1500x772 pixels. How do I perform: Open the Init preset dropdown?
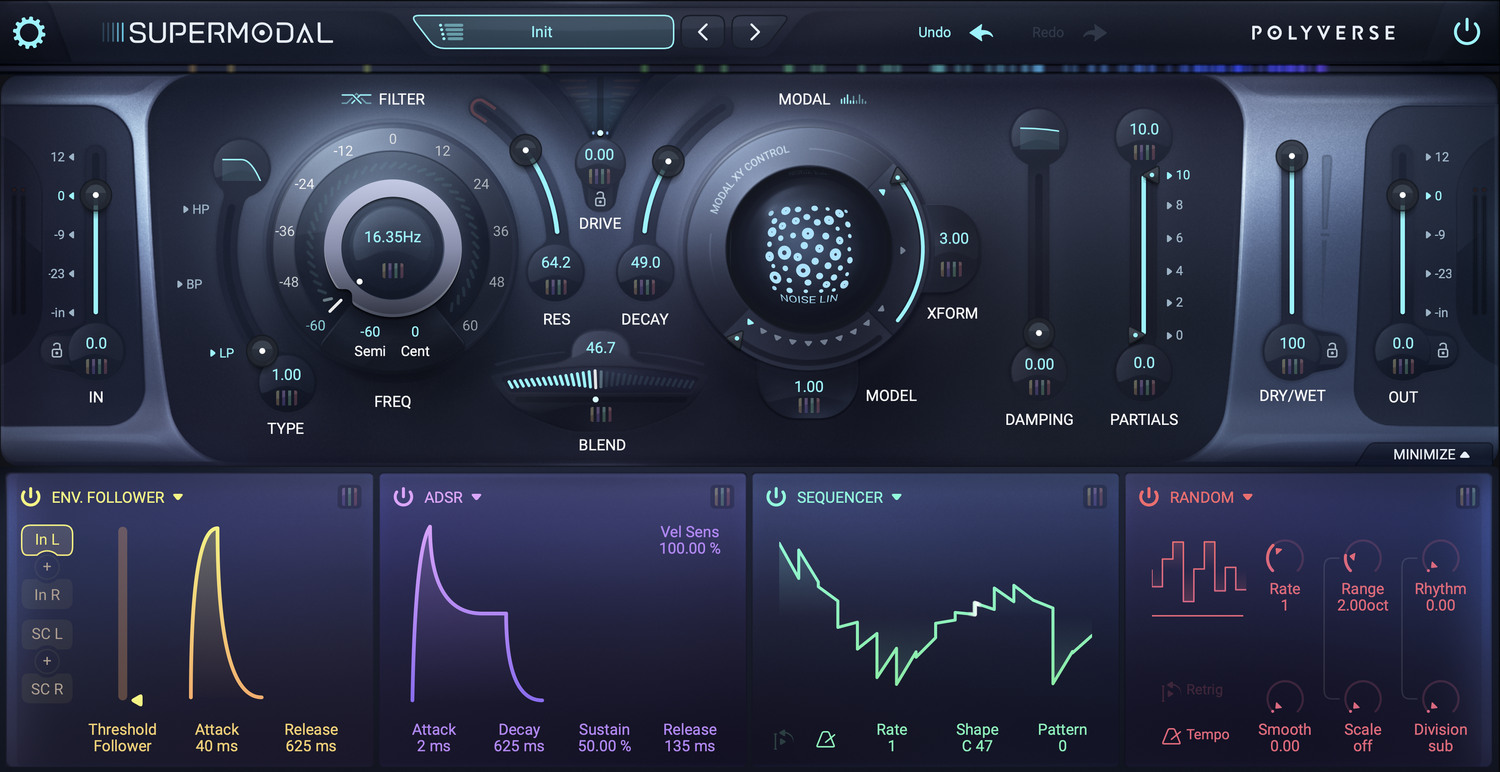pos(543,32)
